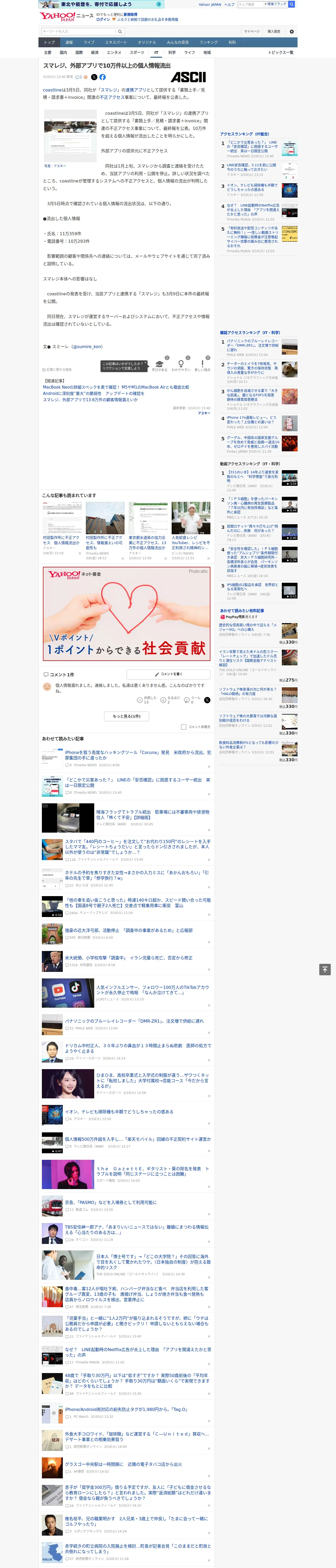The width and height of the screenshot is (336, 1568).
Task: Open the settings gear icon
Action: pos(291,32)
